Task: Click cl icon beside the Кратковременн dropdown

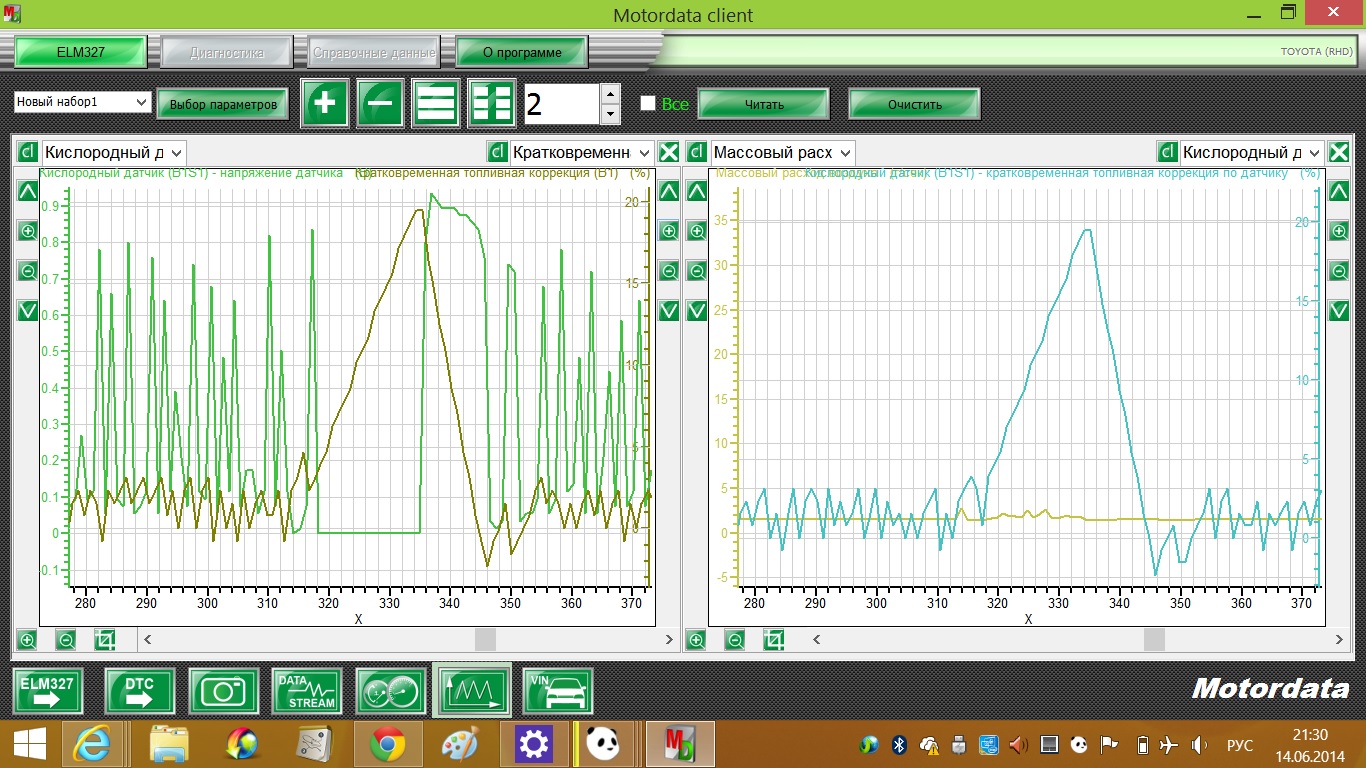Action: [x=497, y=152]
